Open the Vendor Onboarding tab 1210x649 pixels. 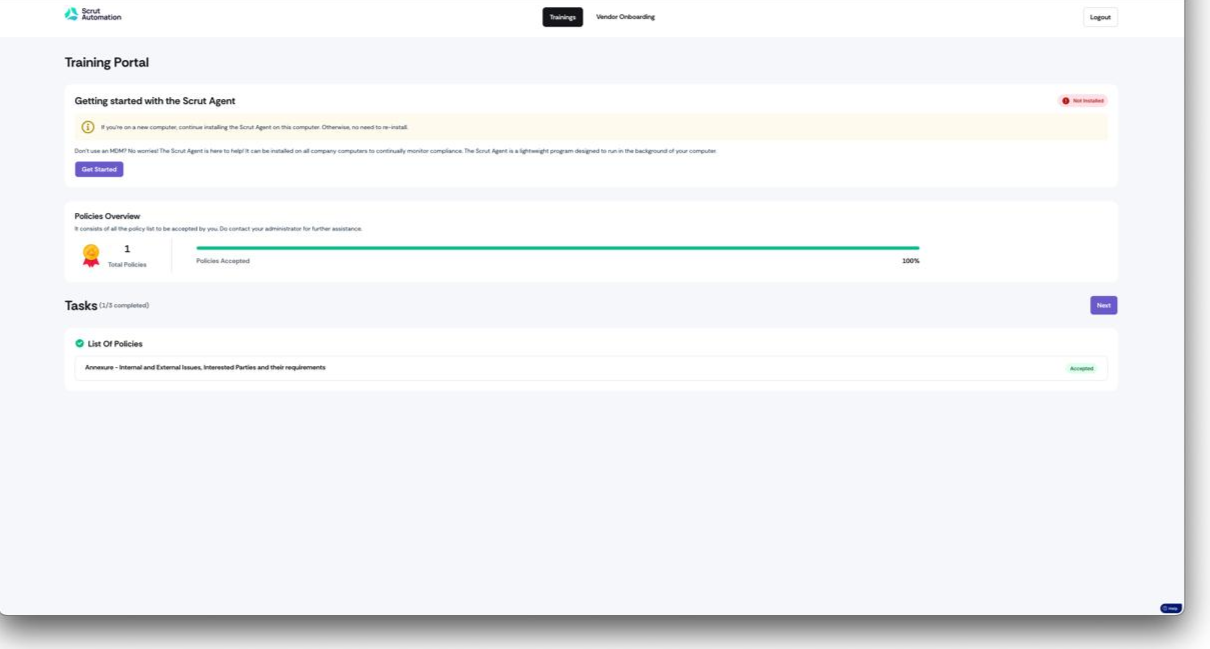625,17
